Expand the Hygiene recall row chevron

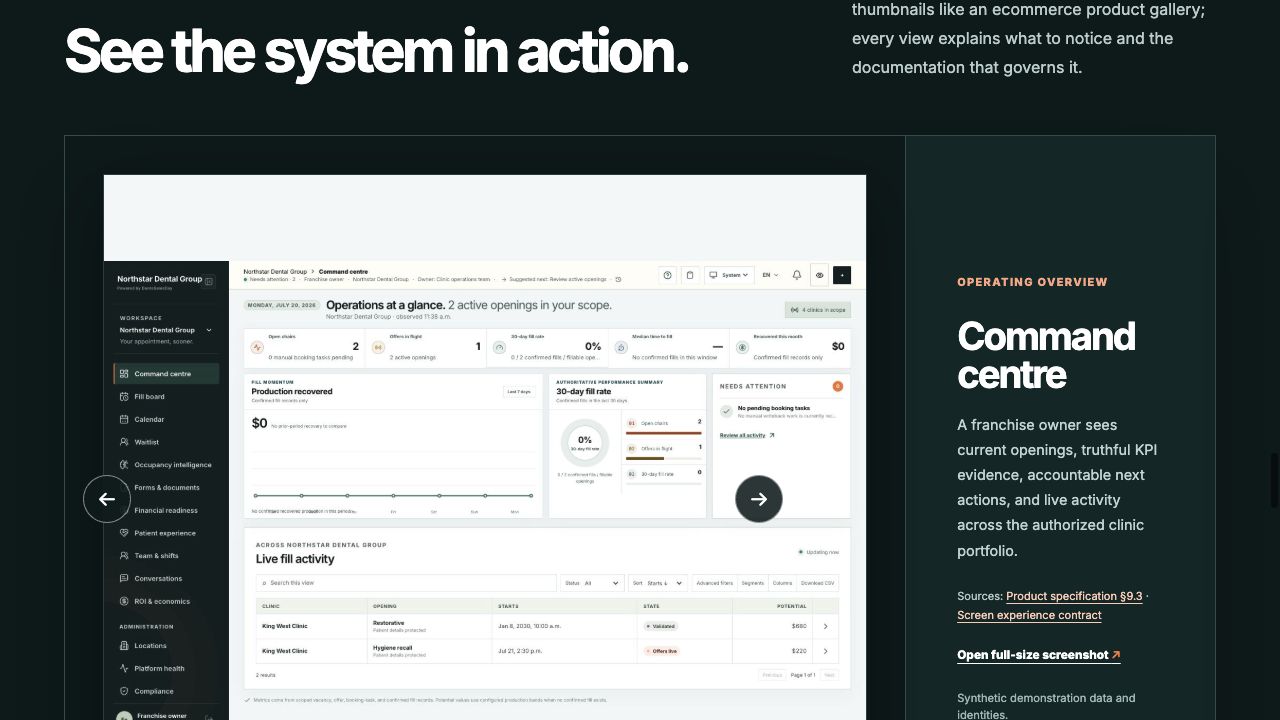825,651
